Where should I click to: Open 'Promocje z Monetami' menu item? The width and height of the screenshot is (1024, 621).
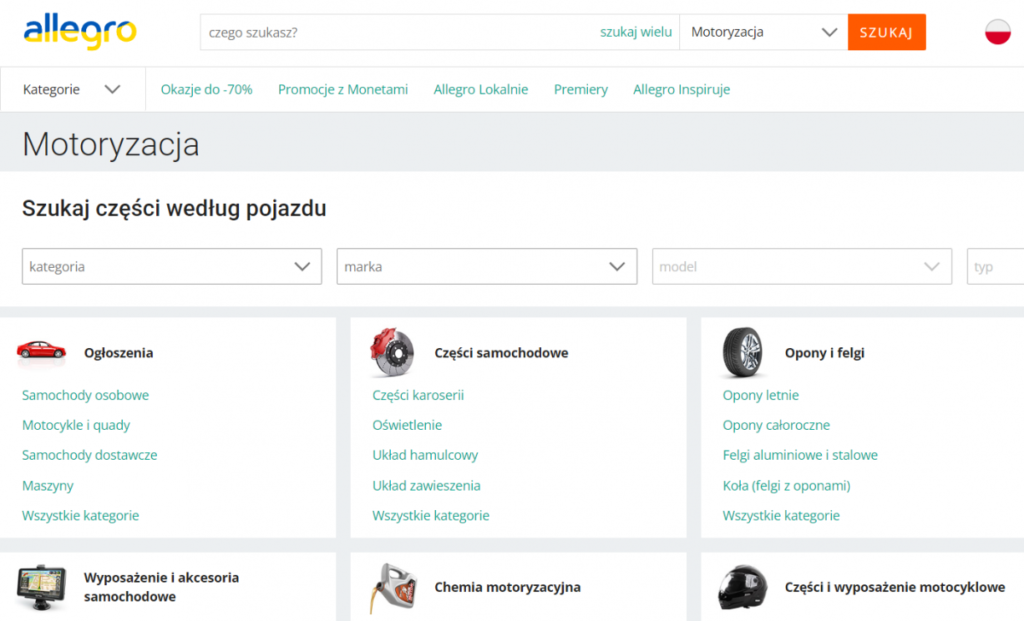[x=343, y=89]
